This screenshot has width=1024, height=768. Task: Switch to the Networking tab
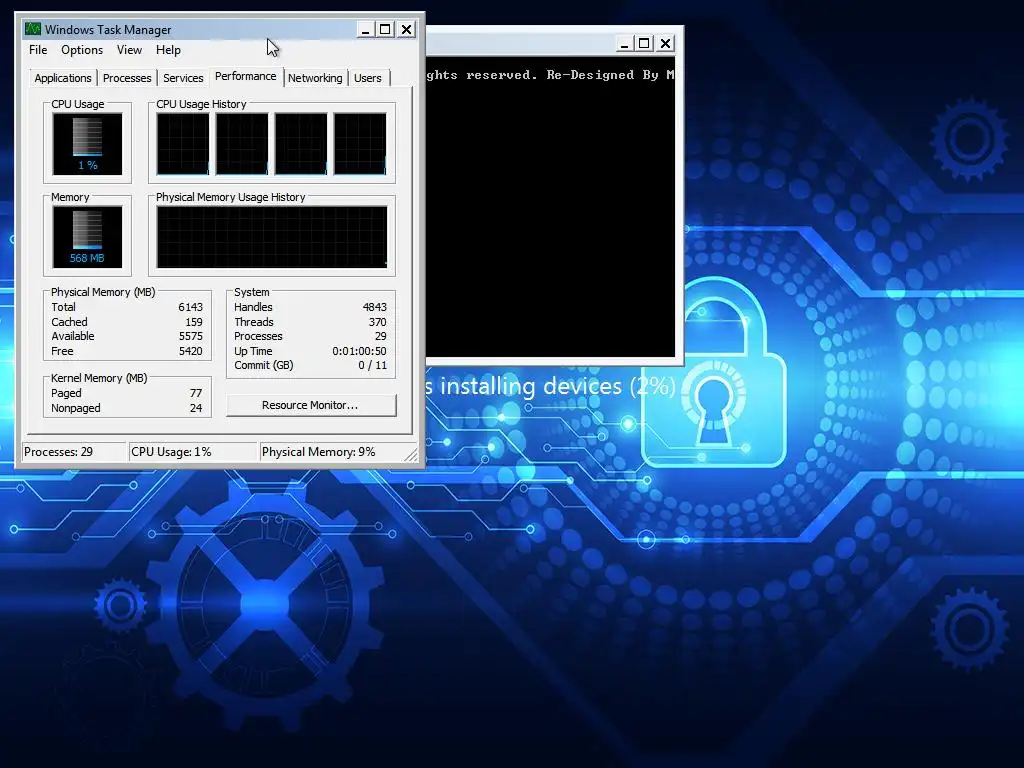[x=315, y=78]
